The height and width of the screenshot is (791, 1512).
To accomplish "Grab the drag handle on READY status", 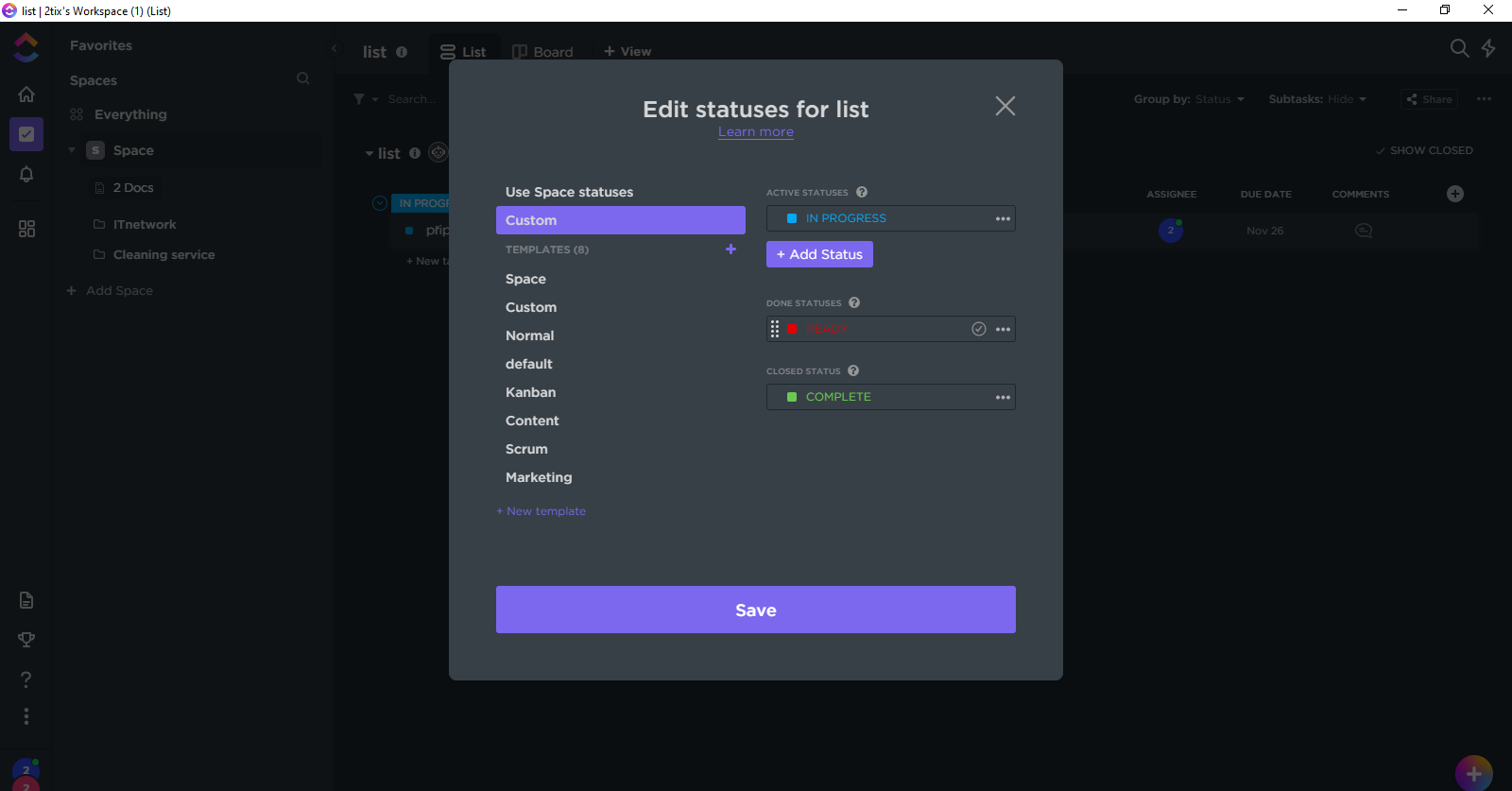I will (x=775, y=329).
